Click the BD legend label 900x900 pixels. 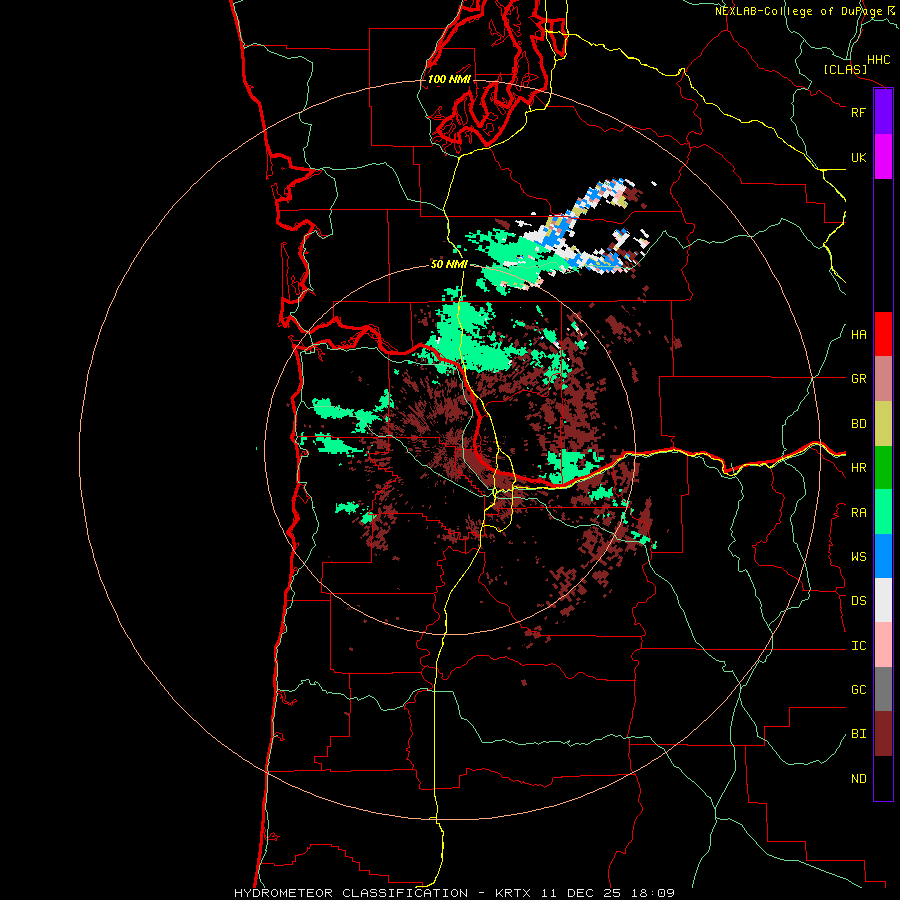click(x=858, y=424)
